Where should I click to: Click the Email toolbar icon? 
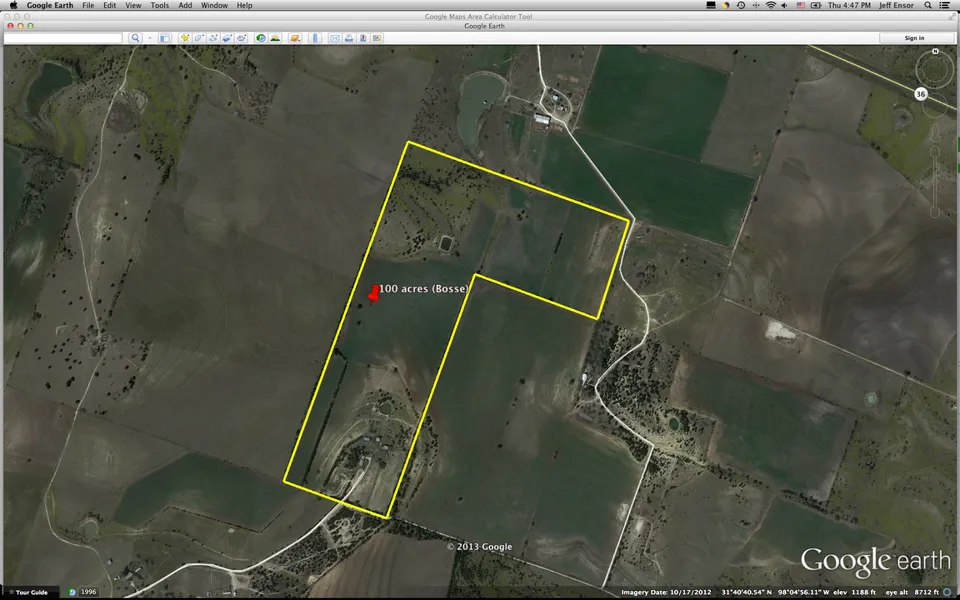[x=335, y=38]
